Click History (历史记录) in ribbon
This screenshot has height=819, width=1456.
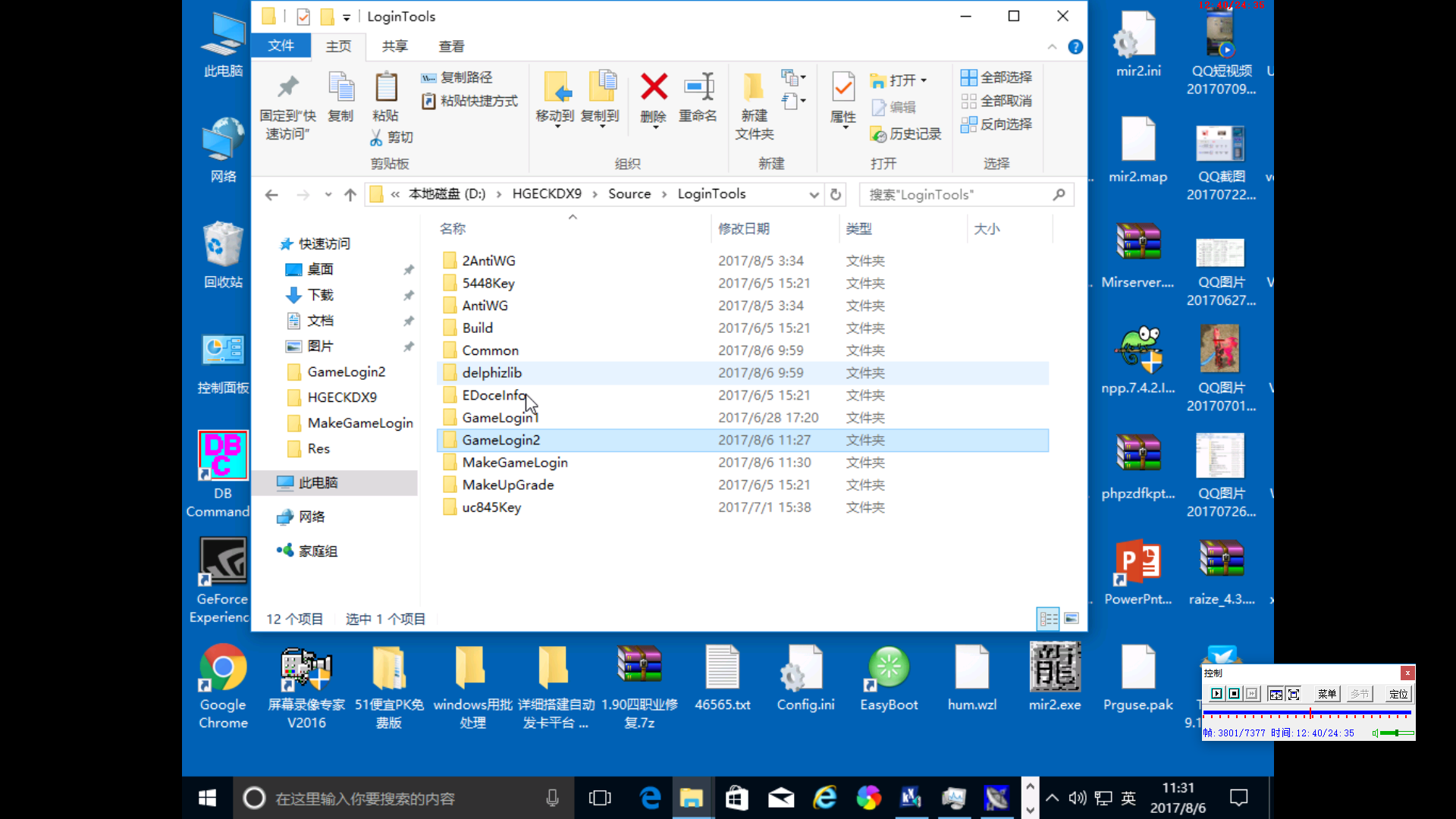906,134
